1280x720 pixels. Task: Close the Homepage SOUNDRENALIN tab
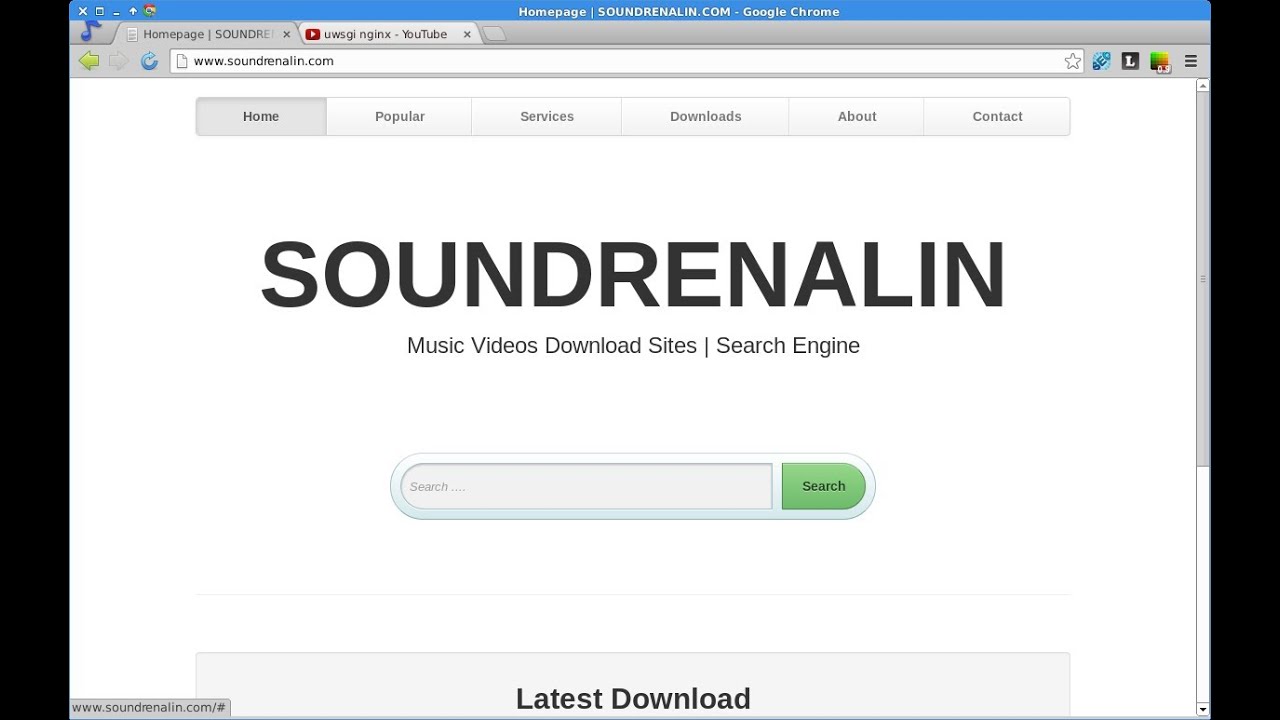pos(286,34)
